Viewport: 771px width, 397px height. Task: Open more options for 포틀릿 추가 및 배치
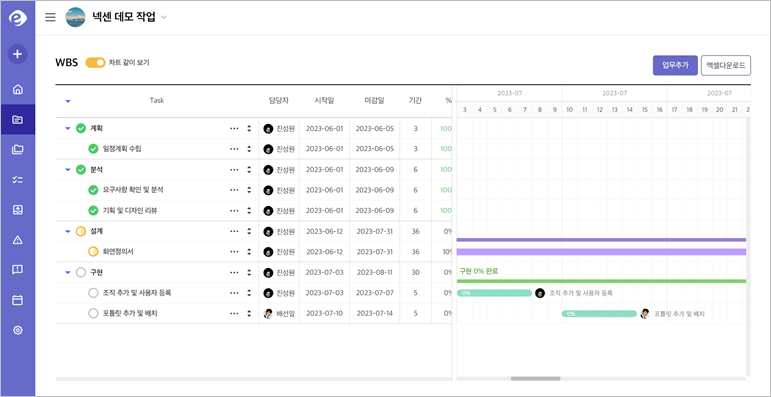234,313
